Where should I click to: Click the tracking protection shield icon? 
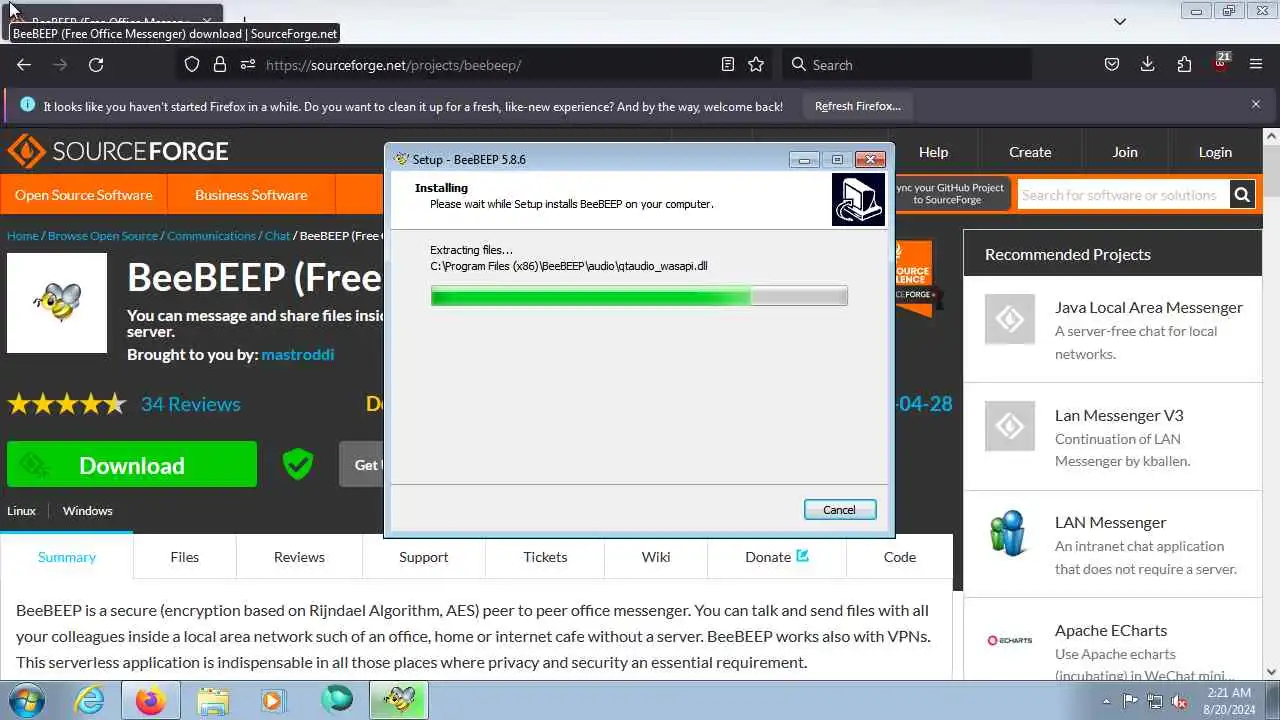tap(192, 64)
